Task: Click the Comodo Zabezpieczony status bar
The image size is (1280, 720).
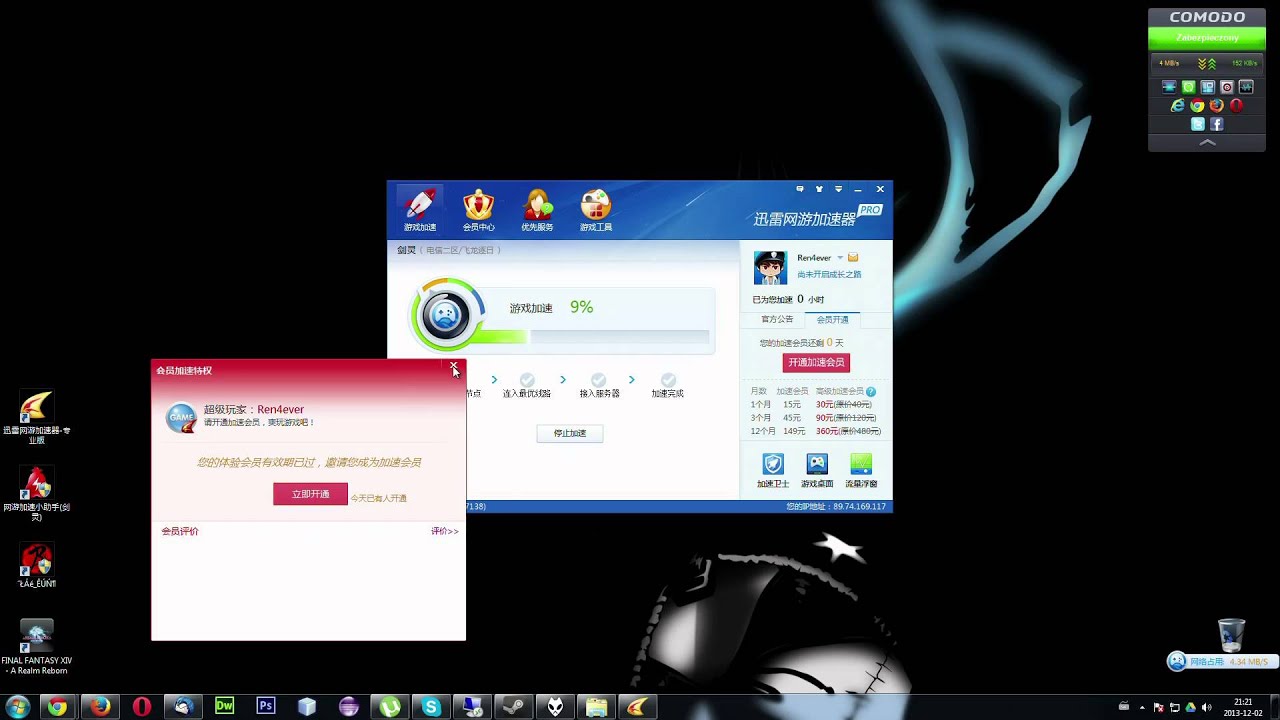Action: [1207, 37]
